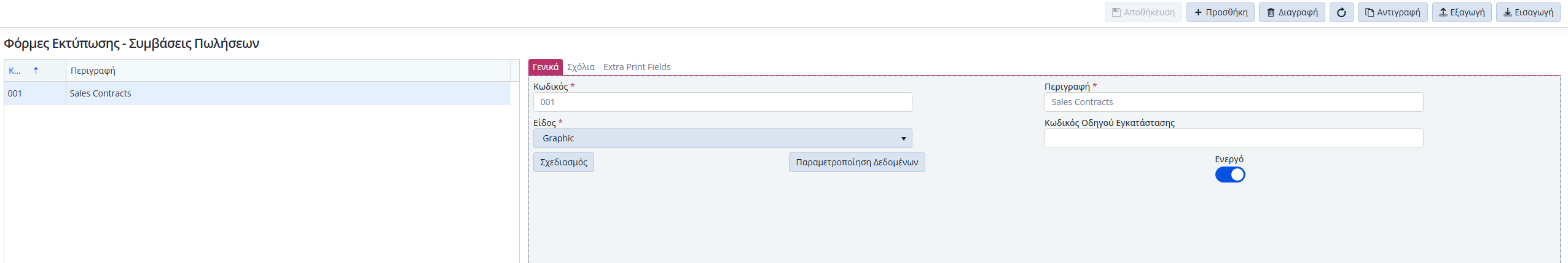Focus the Κωδικός Οδηγού Εγκατάστασης field
The width and height of the screenshot is (1568, 263).
pyautogui.click(x=1233, y=138)
